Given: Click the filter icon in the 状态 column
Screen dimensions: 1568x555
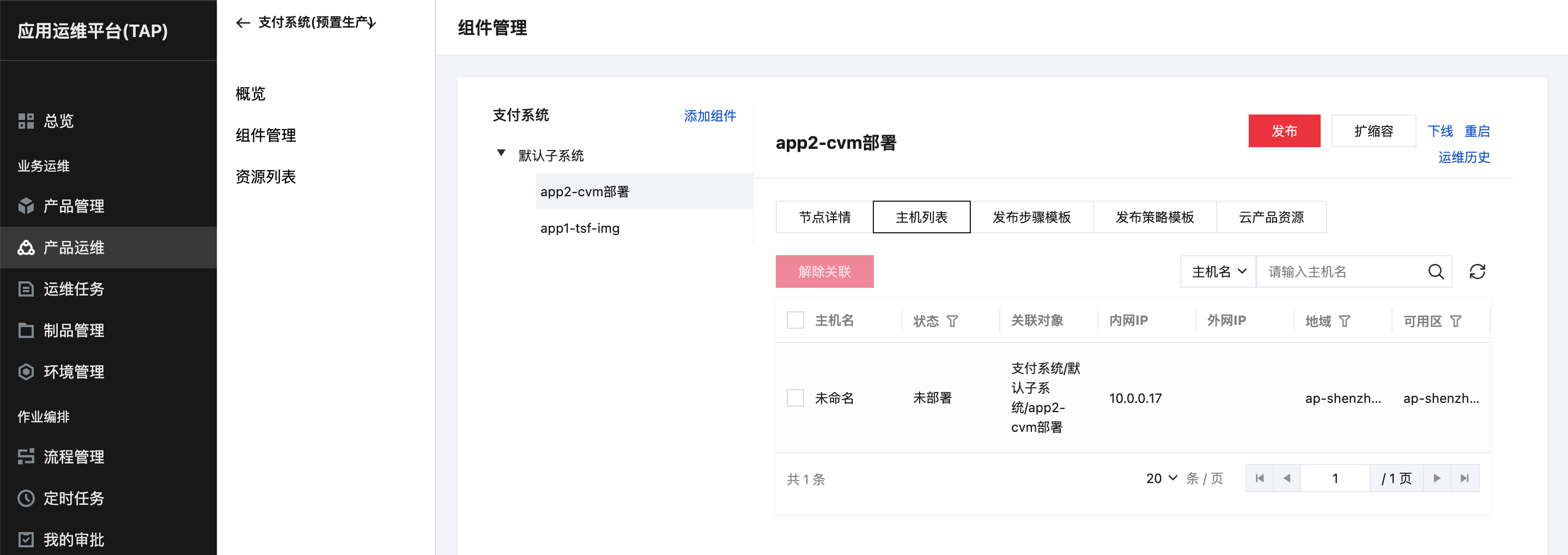Looking at the screenshot, I should [x=952, y=321].
